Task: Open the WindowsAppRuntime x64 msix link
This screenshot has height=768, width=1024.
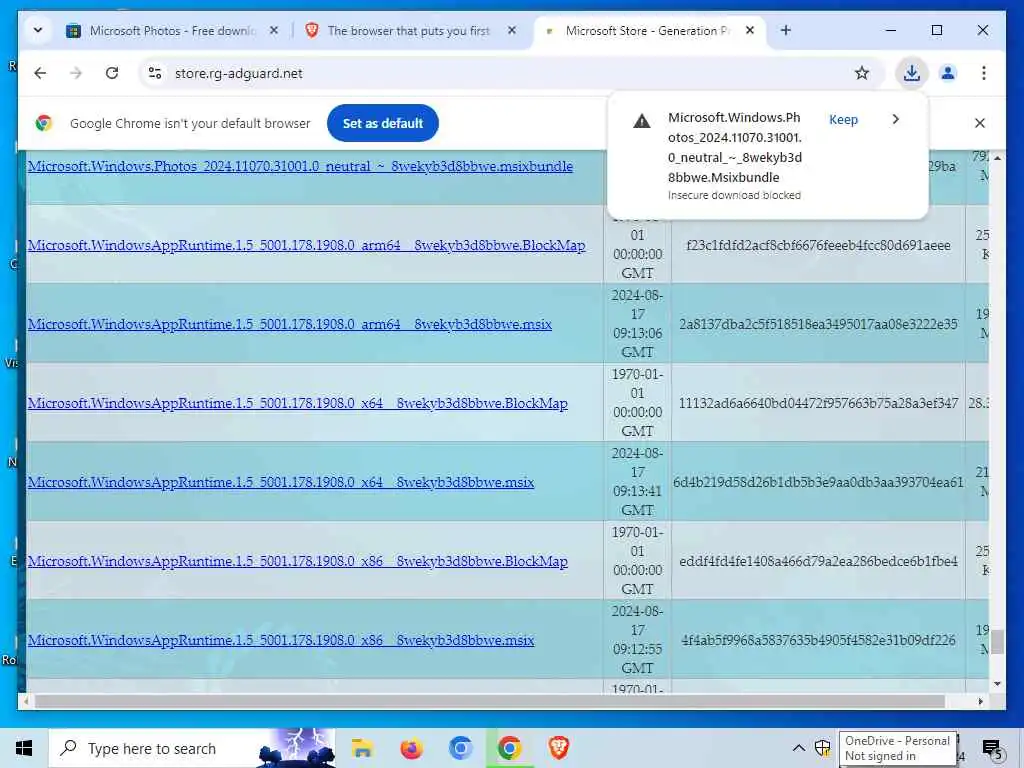Action: click(x=281, y=482)
